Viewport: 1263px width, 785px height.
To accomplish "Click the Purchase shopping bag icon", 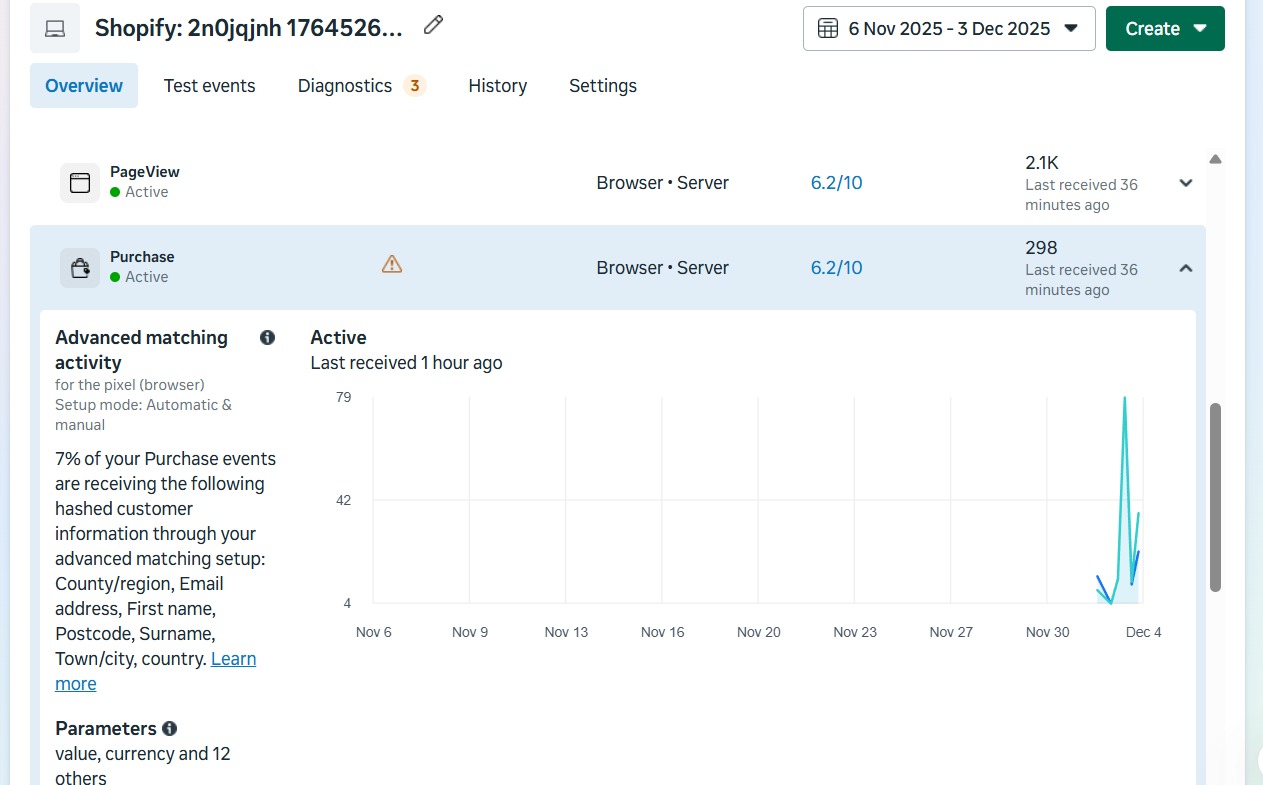I will tap(80, 268).
